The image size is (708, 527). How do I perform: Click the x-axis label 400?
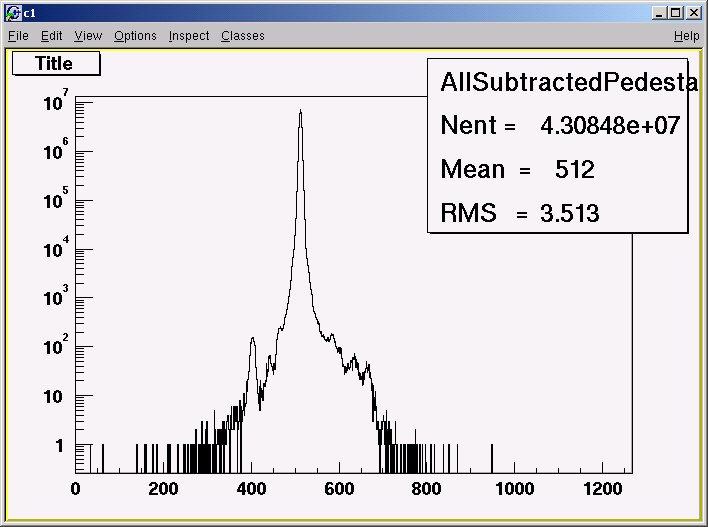tap(251, 489)
